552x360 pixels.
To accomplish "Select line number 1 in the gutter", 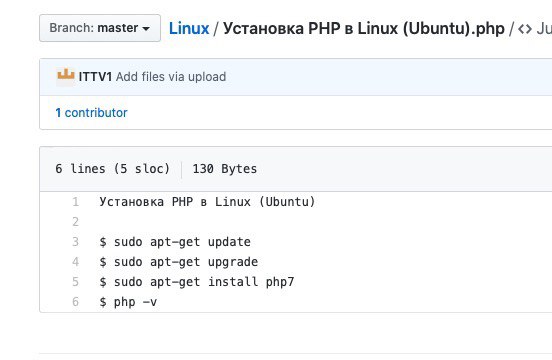I will (x=75, y=202).
